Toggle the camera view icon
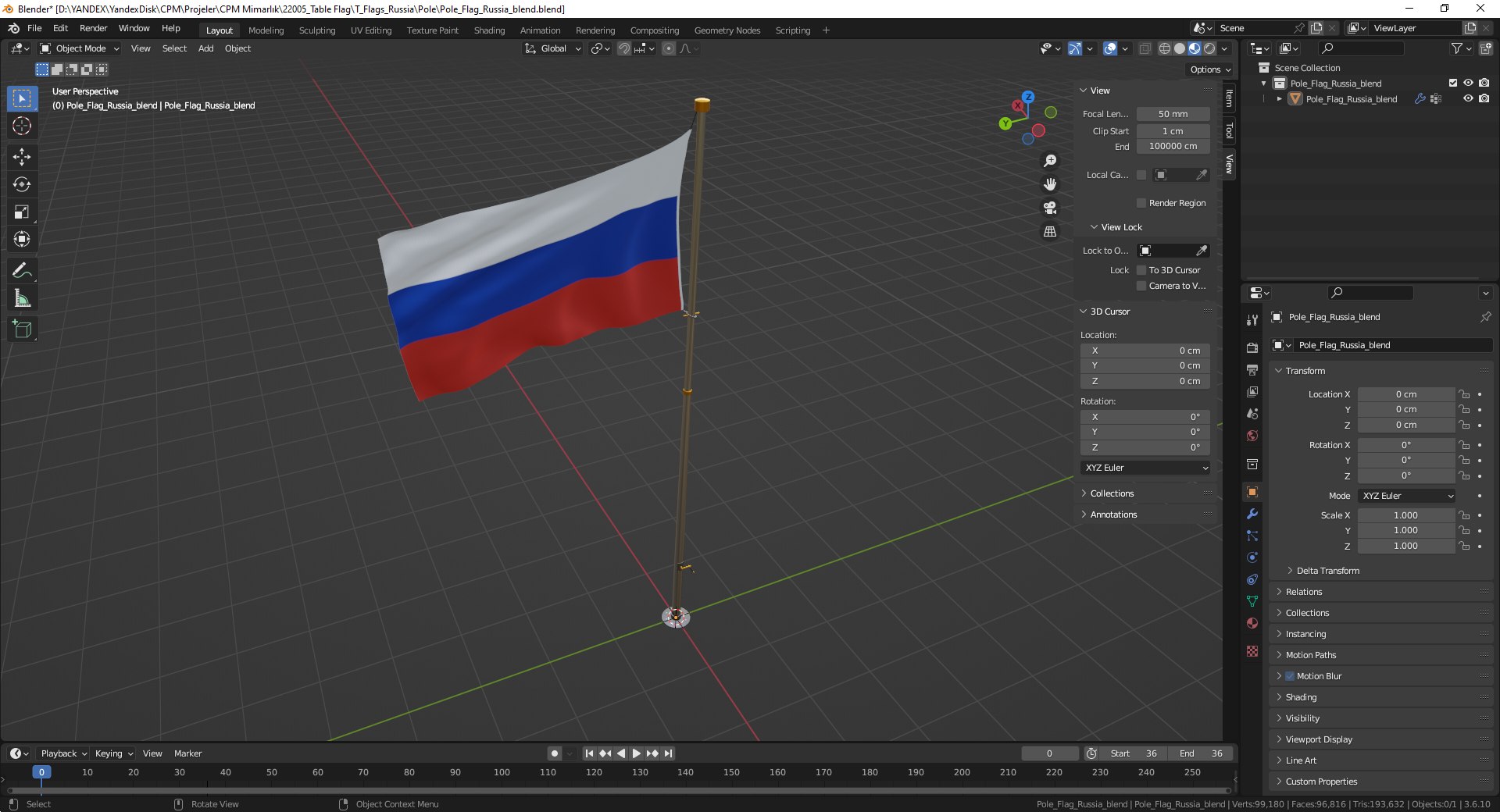Image resolution: width=1500 pixels, height=812 pixels. pos(1050,208)
